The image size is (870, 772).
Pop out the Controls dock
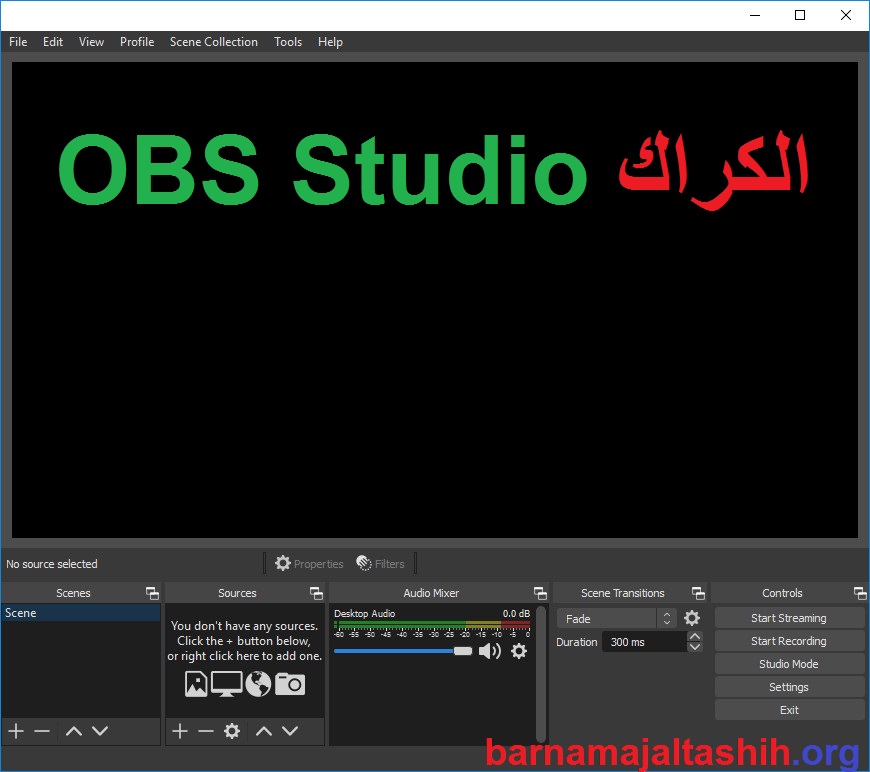(x=860, y=593)
